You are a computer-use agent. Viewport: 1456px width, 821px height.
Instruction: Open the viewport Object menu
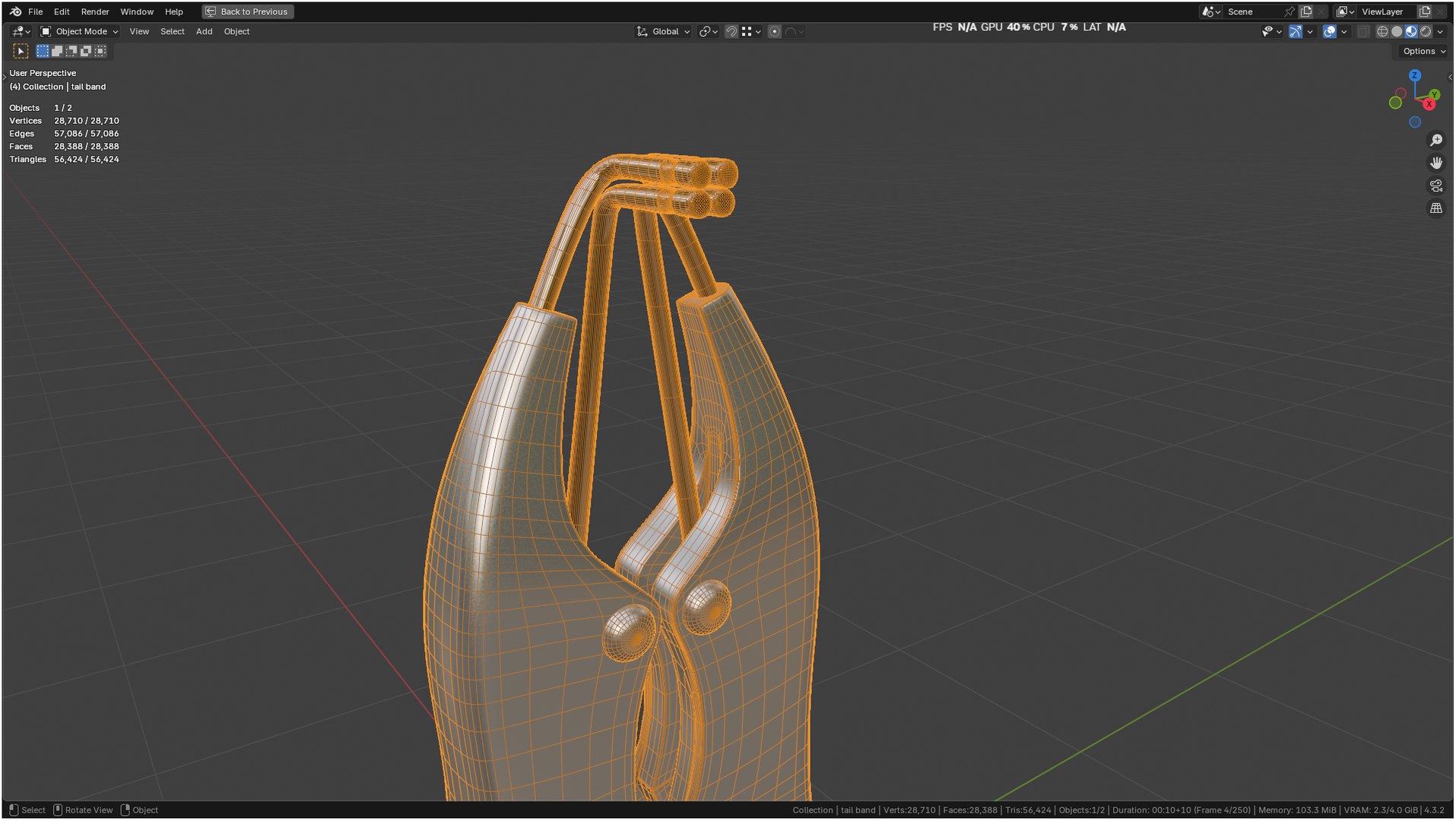236,31
